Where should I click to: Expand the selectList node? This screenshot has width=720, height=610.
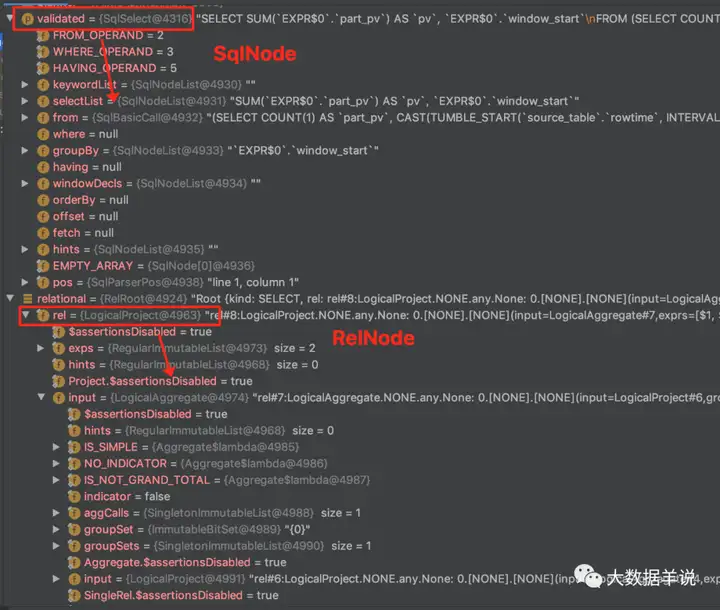pos(25,101)
